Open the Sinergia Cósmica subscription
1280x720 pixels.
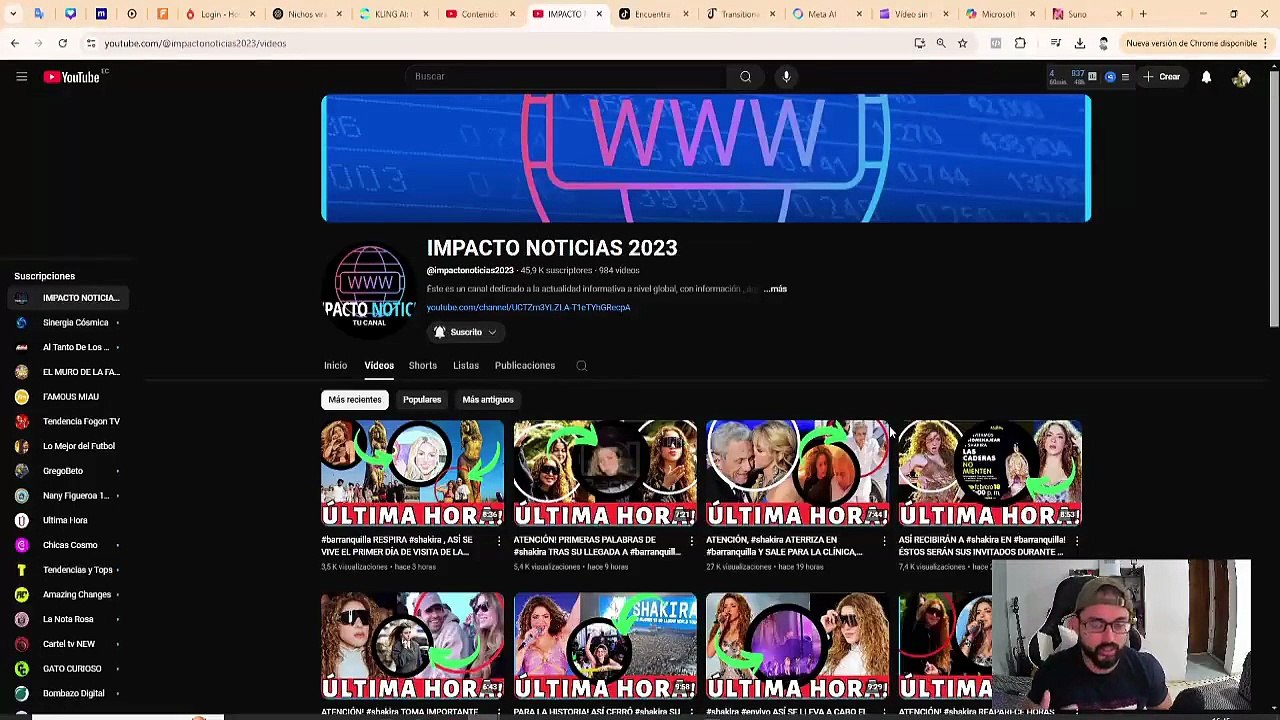pos(68,323)
